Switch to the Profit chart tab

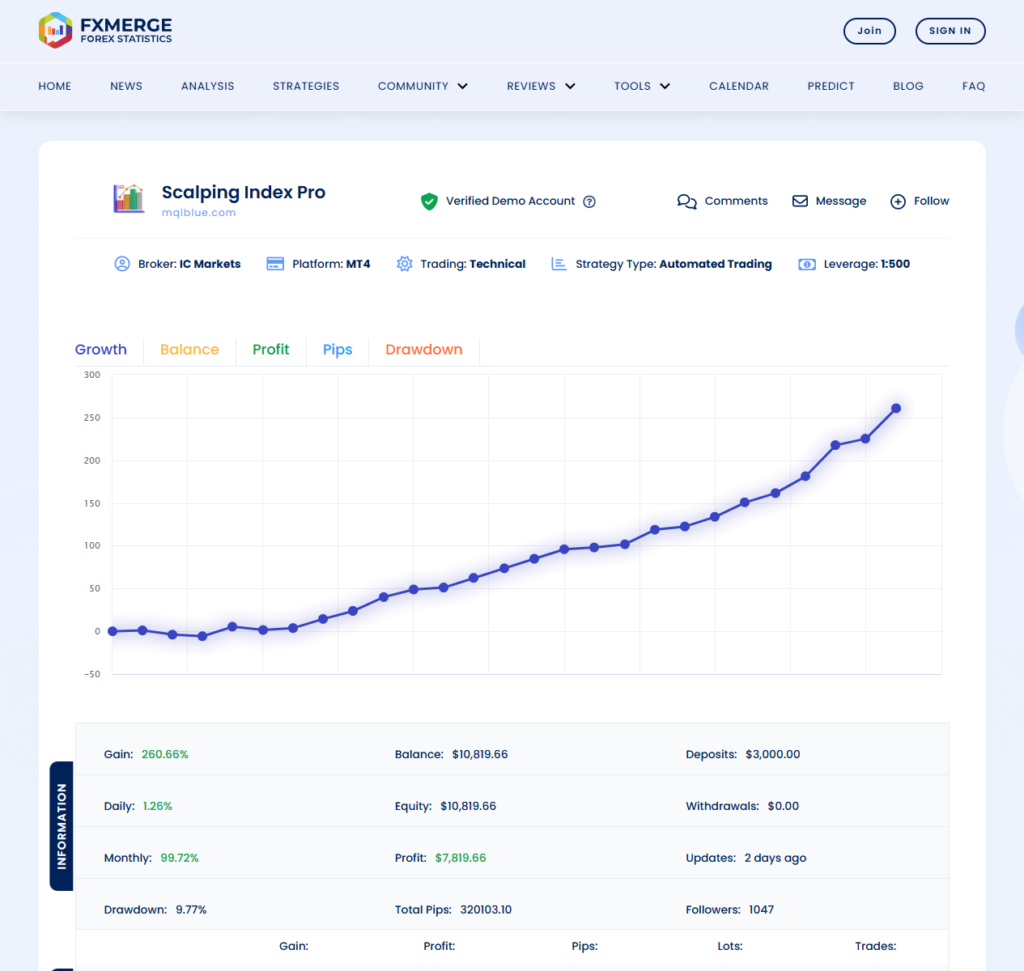pos(270,349)
